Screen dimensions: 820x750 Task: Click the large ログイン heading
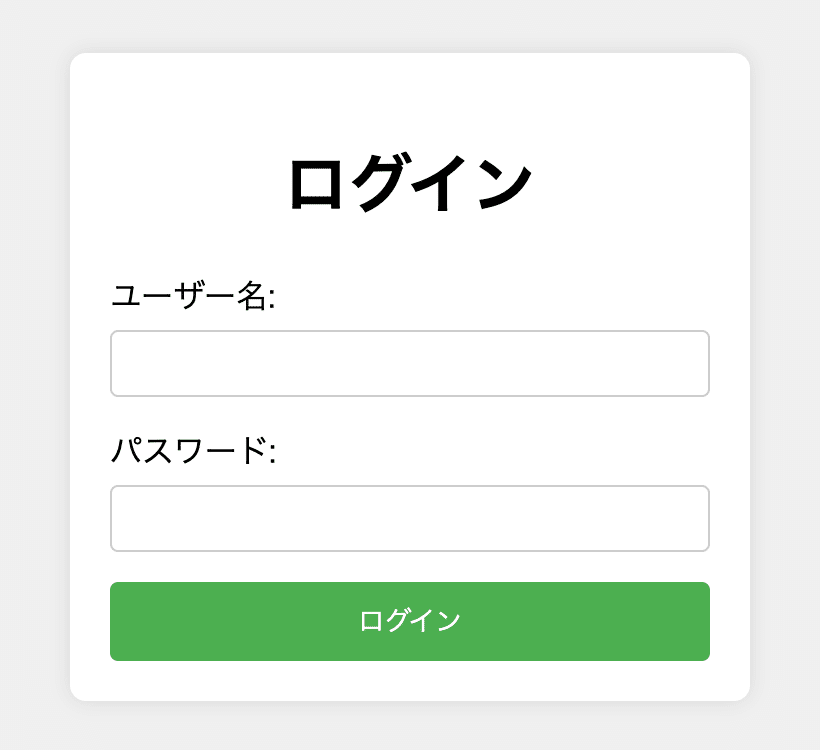coord(410,184)
